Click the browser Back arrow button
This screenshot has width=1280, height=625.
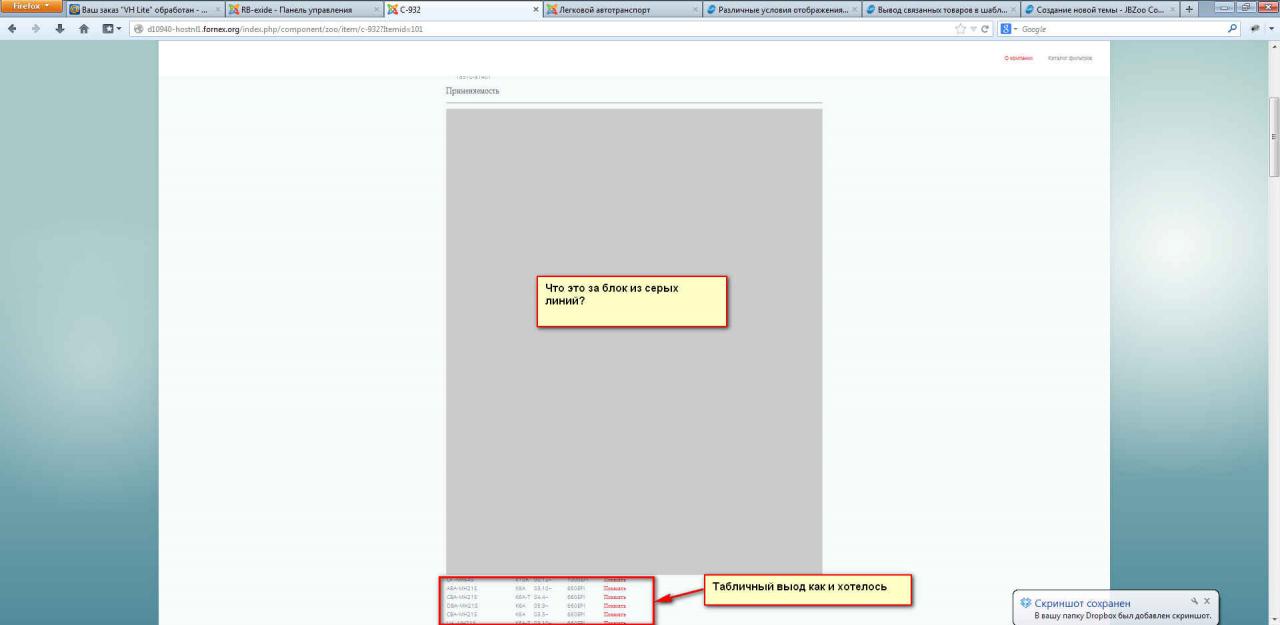click(12, 30)
